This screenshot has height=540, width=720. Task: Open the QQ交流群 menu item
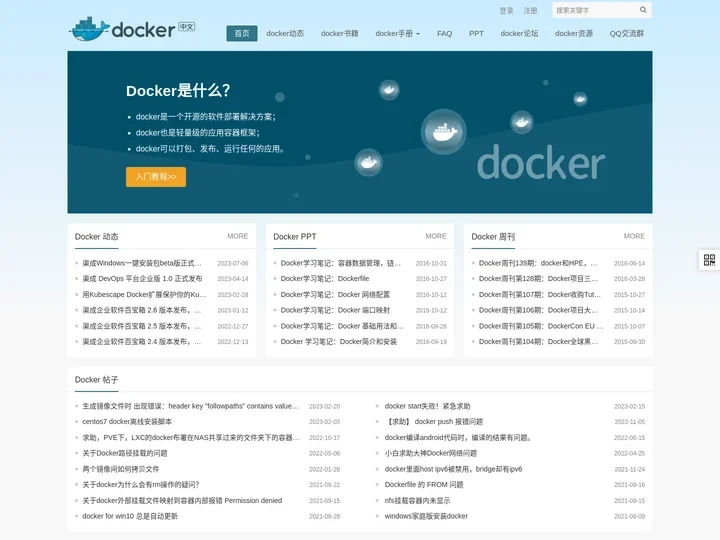pos(626,34)
